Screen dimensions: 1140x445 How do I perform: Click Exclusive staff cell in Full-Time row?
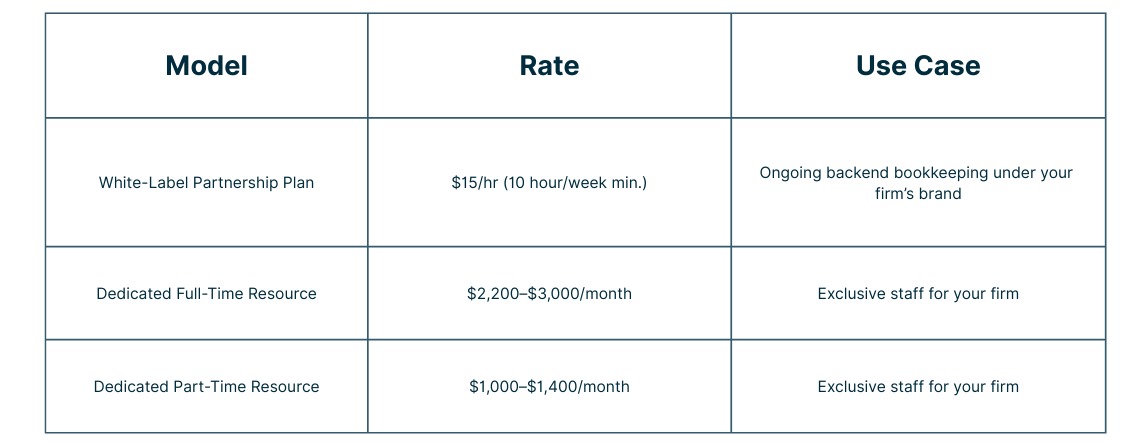coord(917,294)
